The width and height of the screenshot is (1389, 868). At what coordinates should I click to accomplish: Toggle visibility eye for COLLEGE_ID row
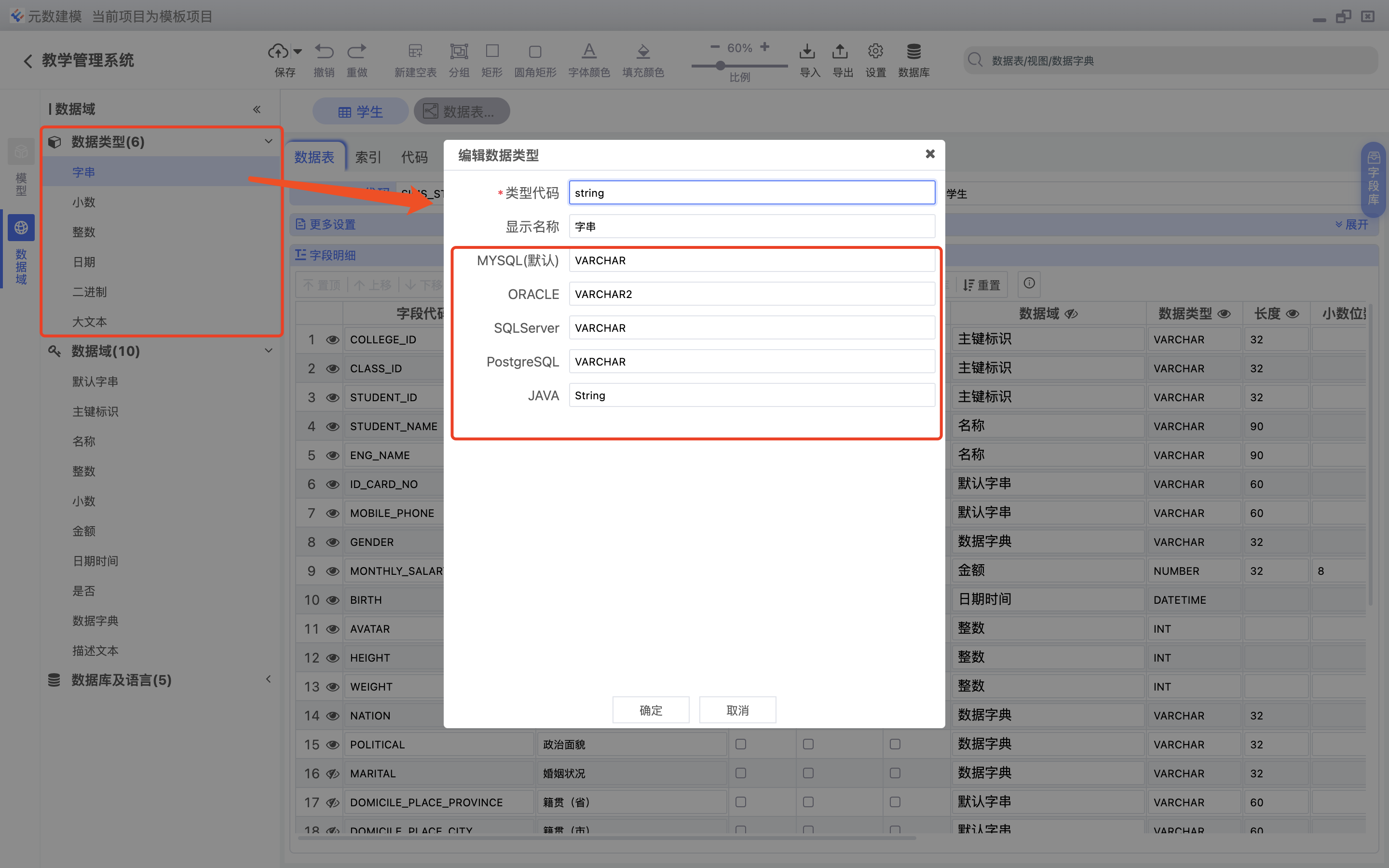(x=332, y=339)
